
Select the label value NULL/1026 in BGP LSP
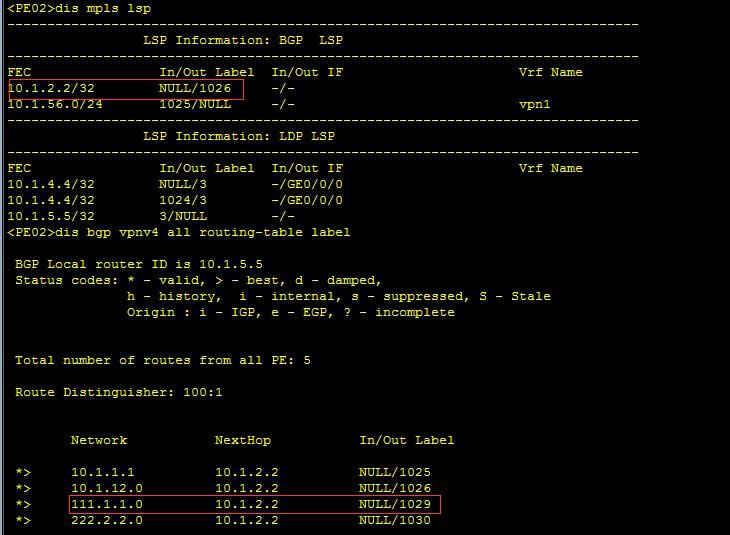195,88
